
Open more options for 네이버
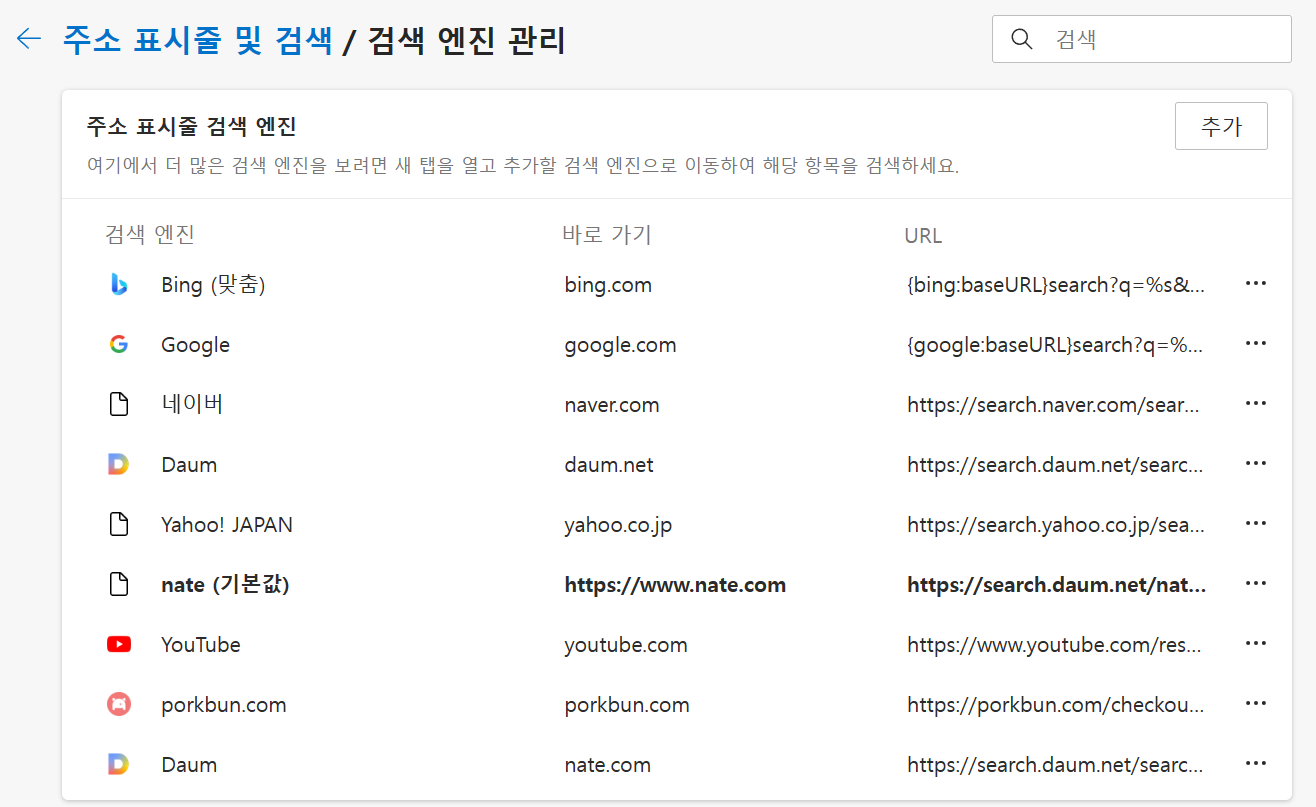click(x=1256, y=404)
